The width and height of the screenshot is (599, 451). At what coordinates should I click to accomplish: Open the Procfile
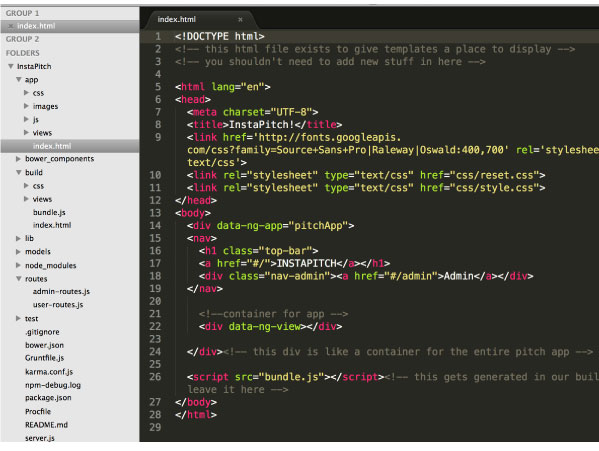38,412
